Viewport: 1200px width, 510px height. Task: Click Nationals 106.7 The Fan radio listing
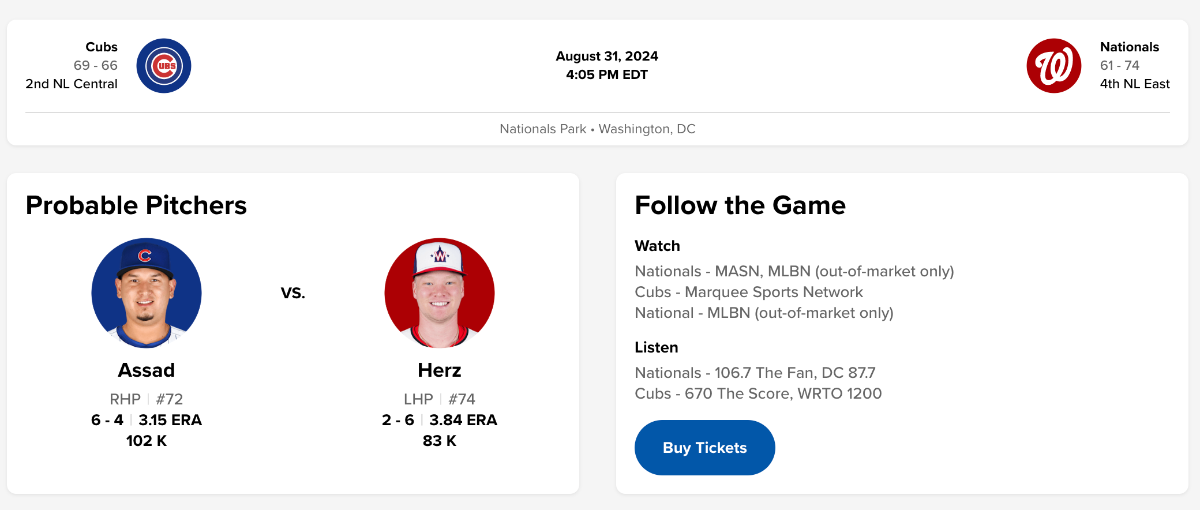coord(754,373)
